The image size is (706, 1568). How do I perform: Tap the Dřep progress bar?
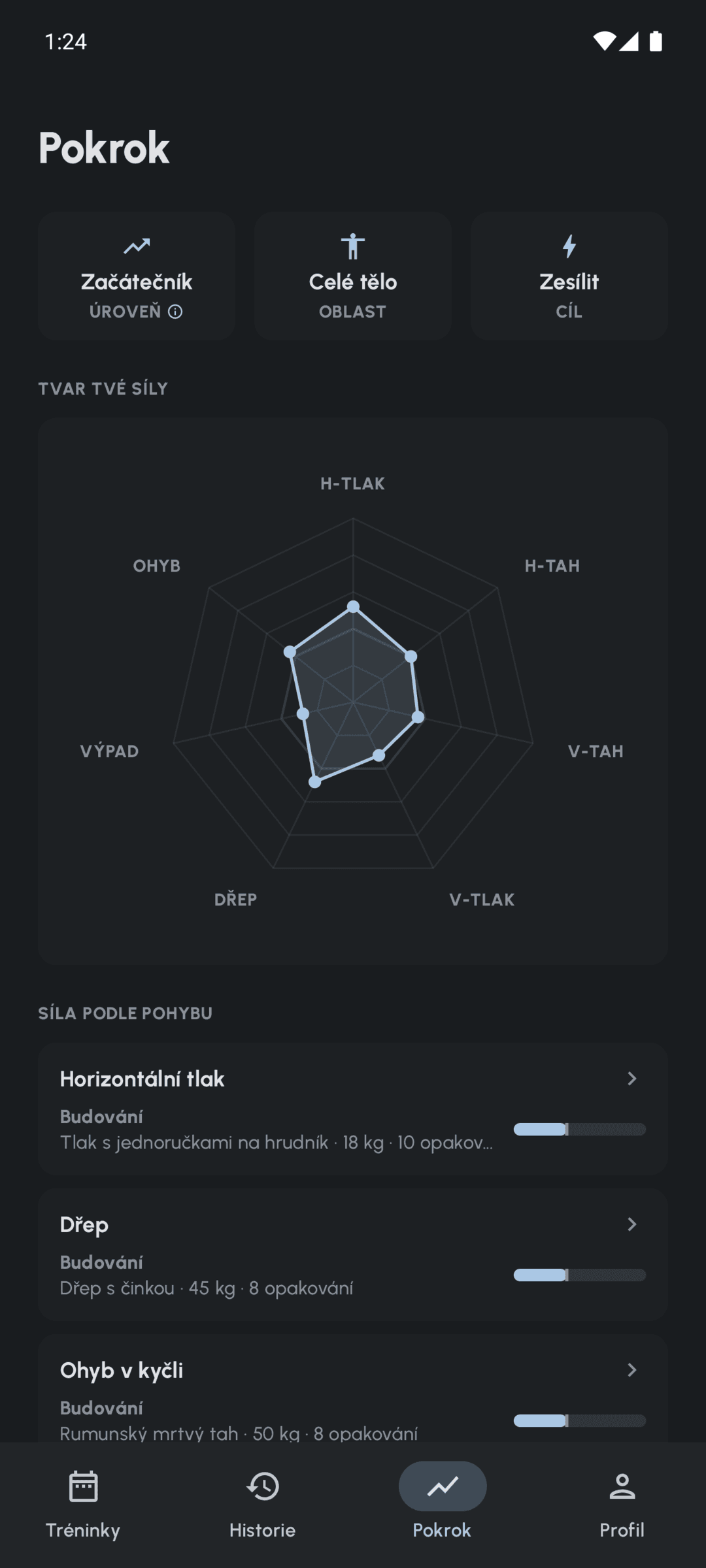580,1275
